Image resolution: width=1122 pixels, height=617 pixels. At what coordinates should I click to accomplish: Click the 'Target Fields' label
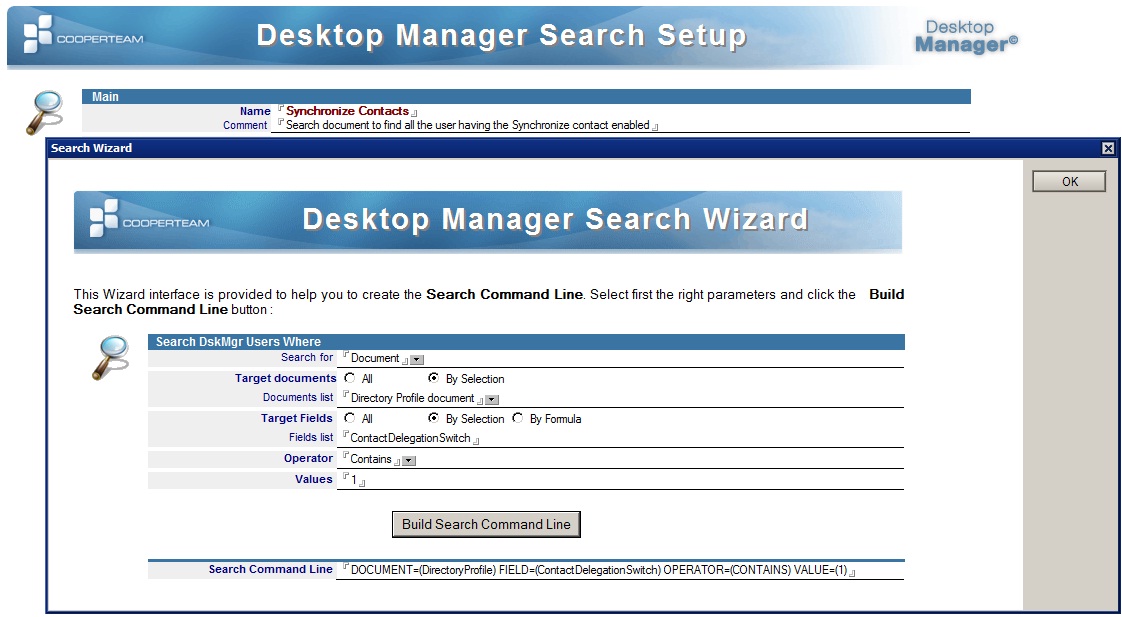(x=297, y=418)
